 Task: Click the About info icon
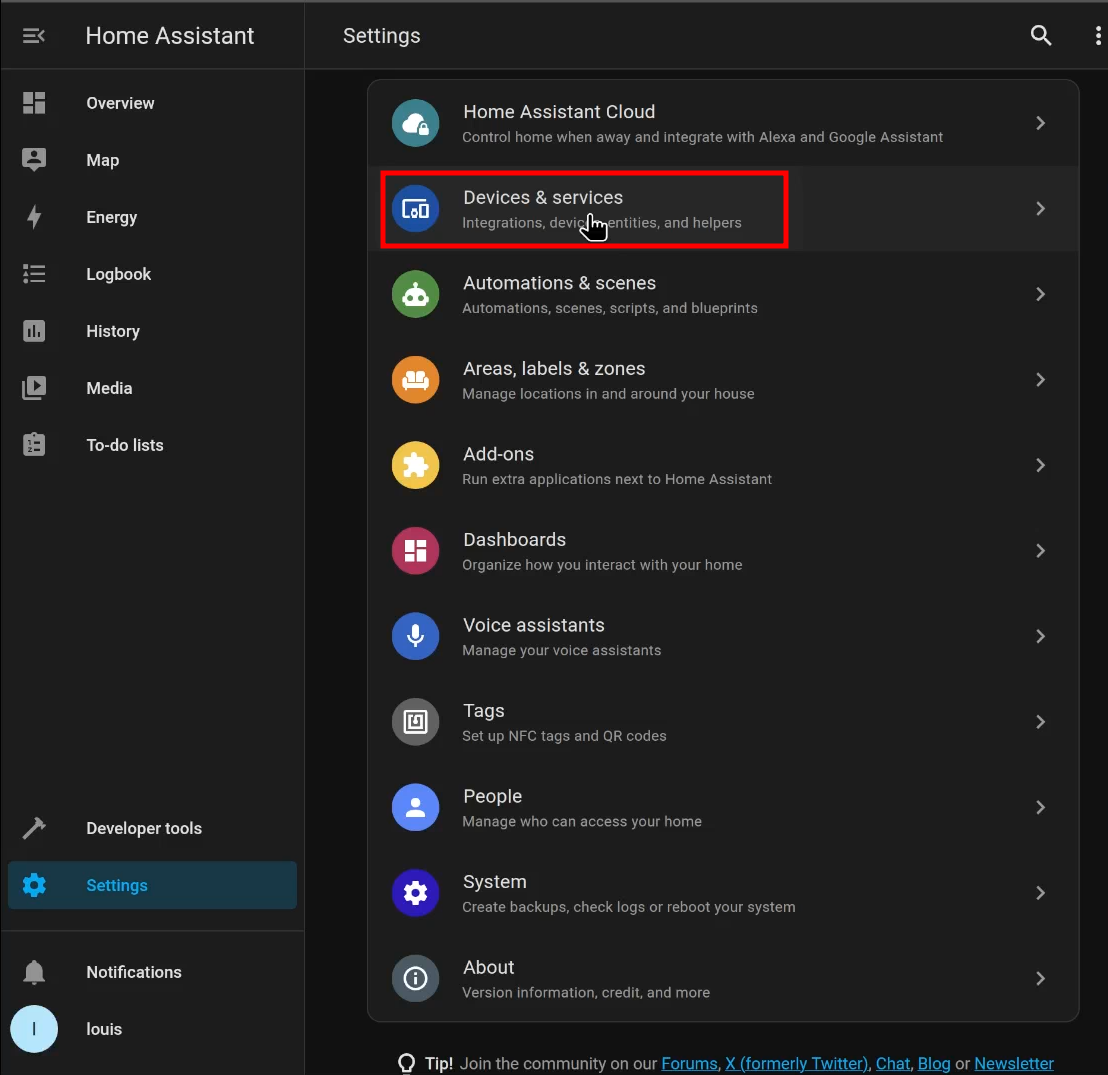pos(416,978)
